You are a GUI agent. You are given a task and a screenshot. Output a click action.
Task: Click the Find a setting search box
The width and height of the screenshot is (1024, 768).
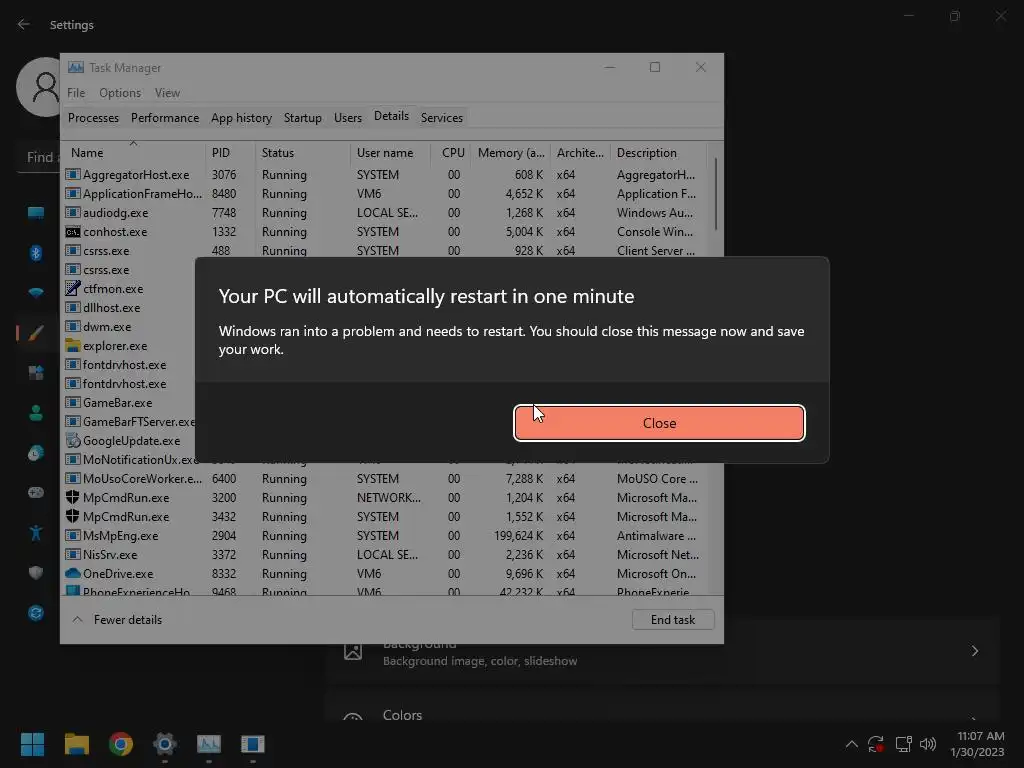[x=39, y=157]
